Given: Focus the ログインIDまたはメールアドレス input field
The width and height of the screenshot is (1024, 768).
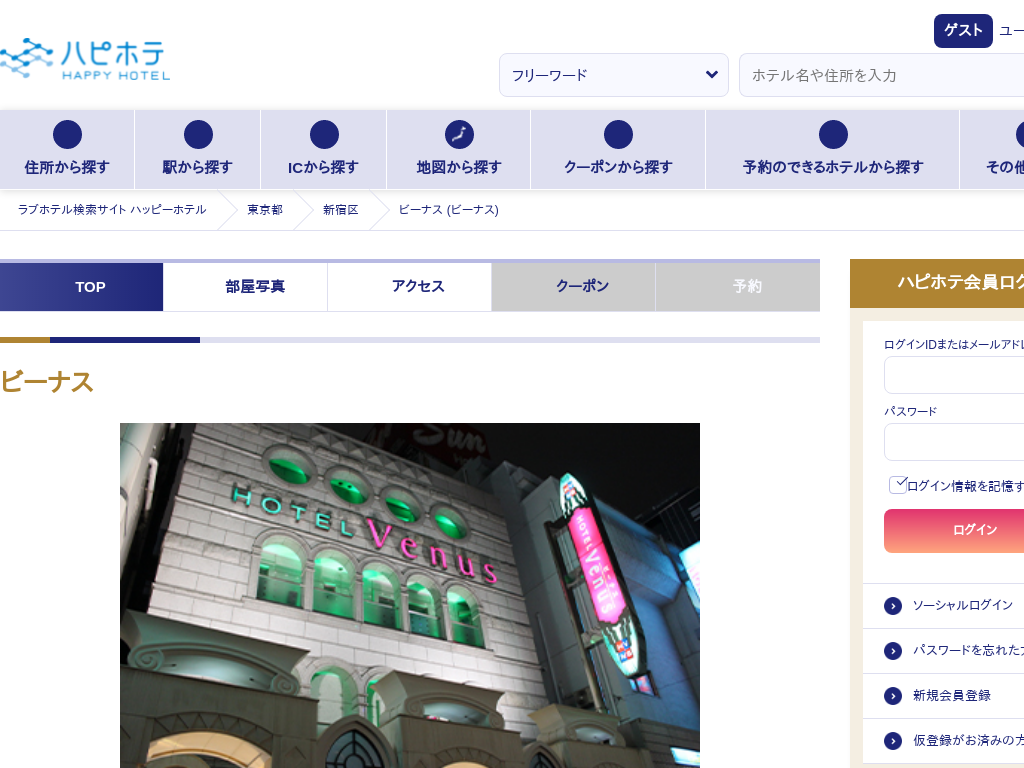Looking at the screenshot, I should pyautogui.click(x=954, y=375).
